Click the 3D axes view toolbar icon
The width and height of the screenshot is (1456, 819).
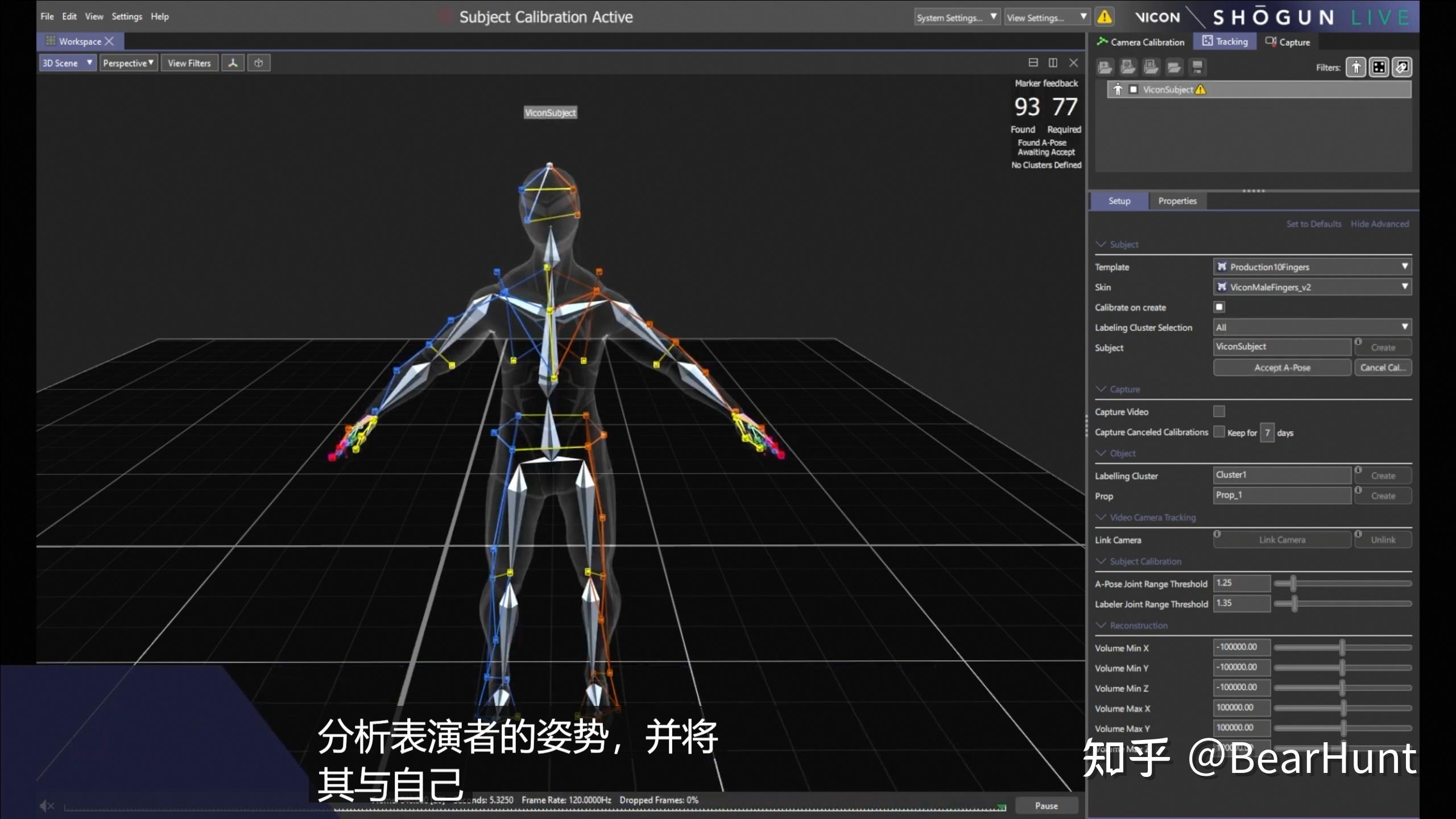(233, 63)
